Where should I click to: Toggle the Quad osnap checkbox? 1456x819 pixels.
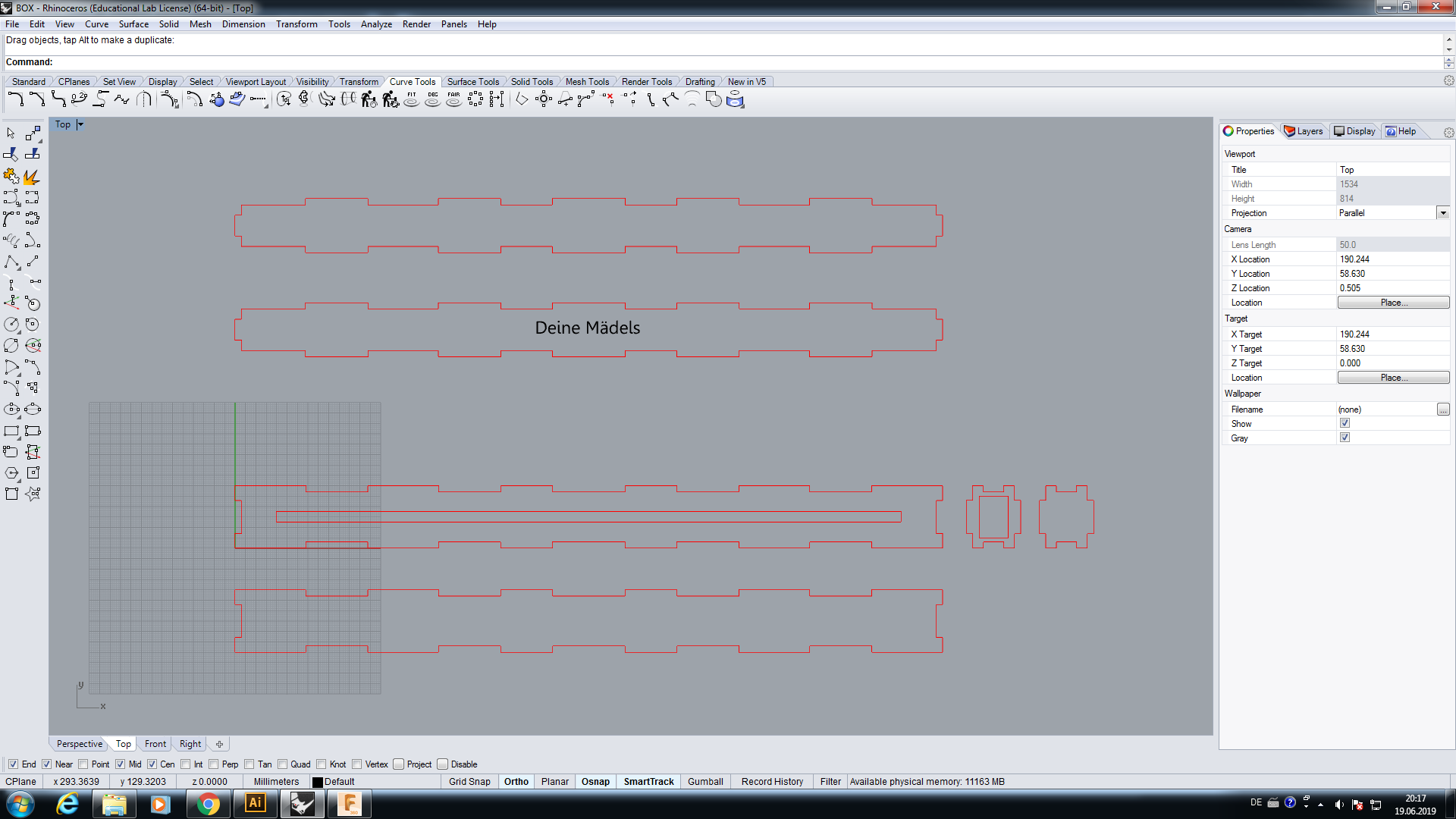tap(283, 764)
